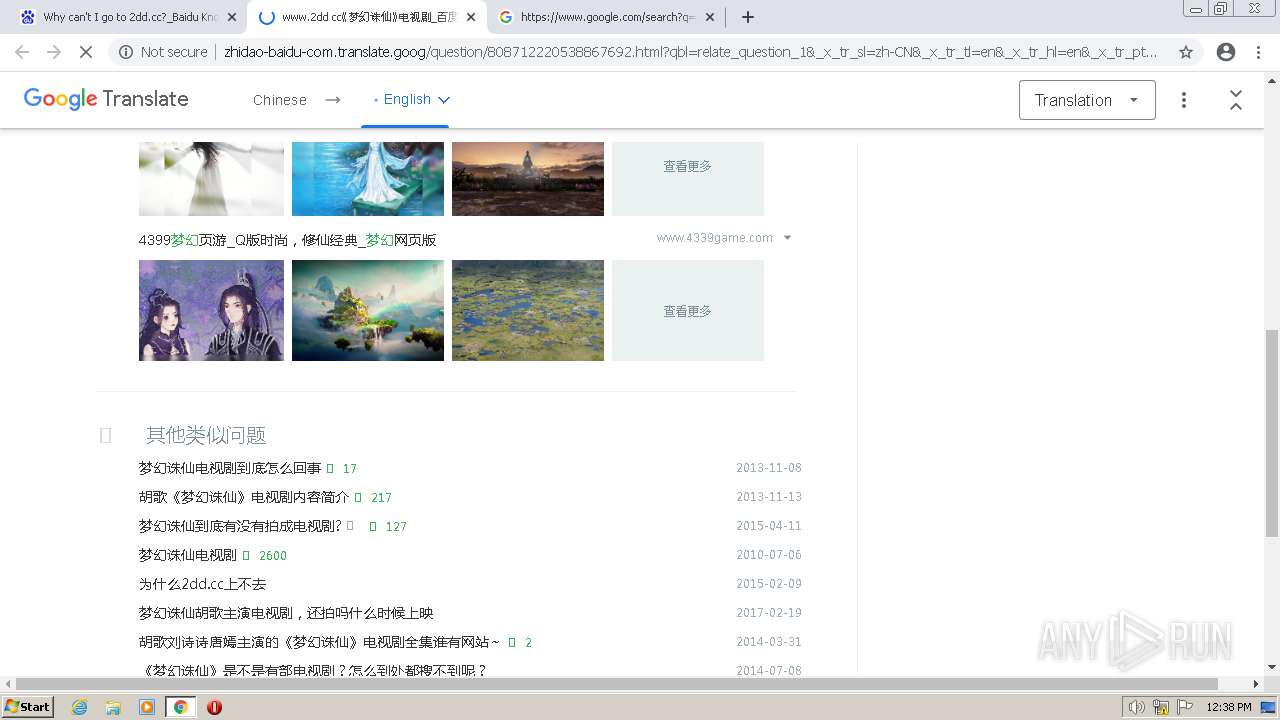Open the green wetlands aerial thumbnail

pos(528,310)
